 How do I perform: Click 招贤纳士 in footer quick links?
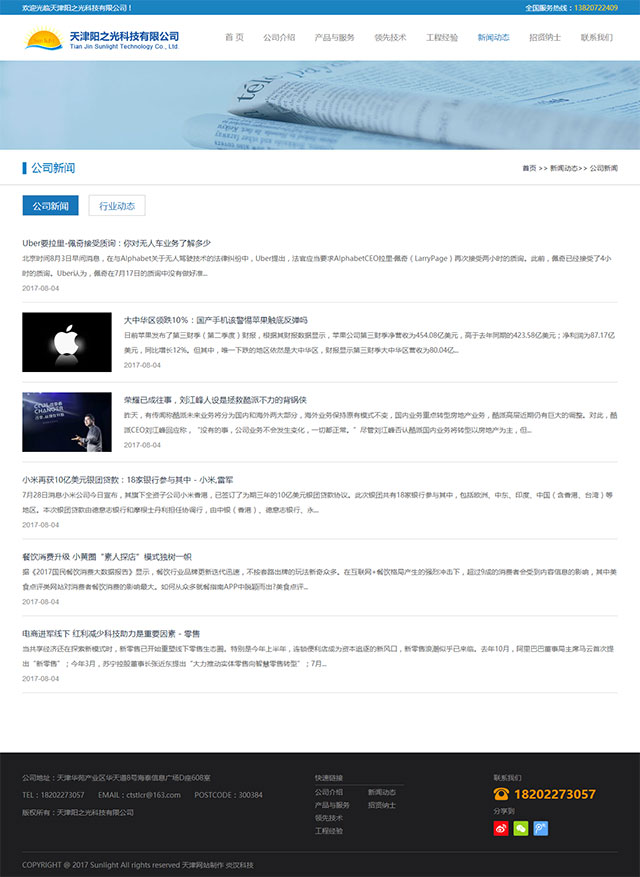pyautogui.click(x=381, y=805)
